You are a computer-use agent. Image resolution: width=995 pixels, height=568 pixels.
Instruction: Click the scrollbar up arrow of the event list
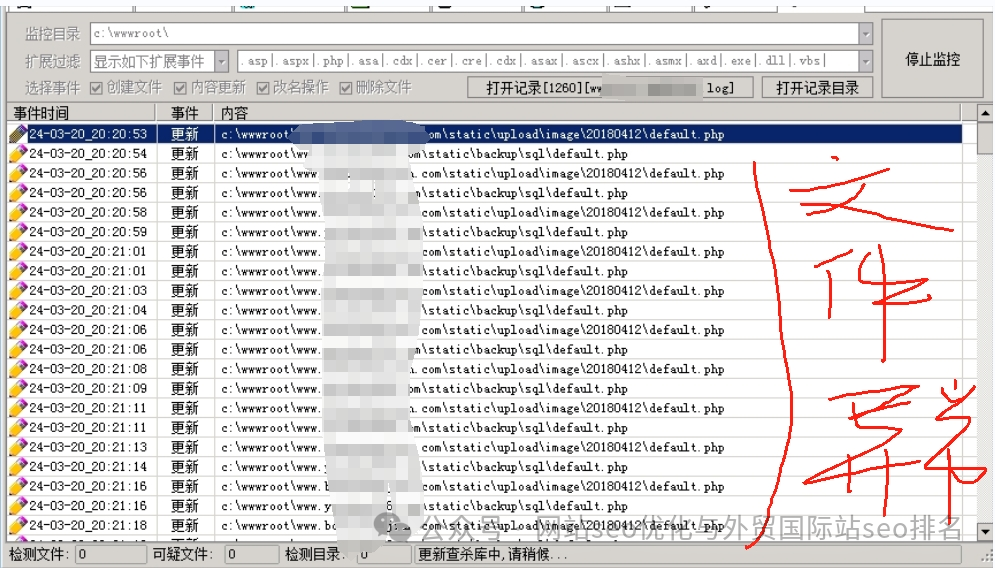[985, 114]
